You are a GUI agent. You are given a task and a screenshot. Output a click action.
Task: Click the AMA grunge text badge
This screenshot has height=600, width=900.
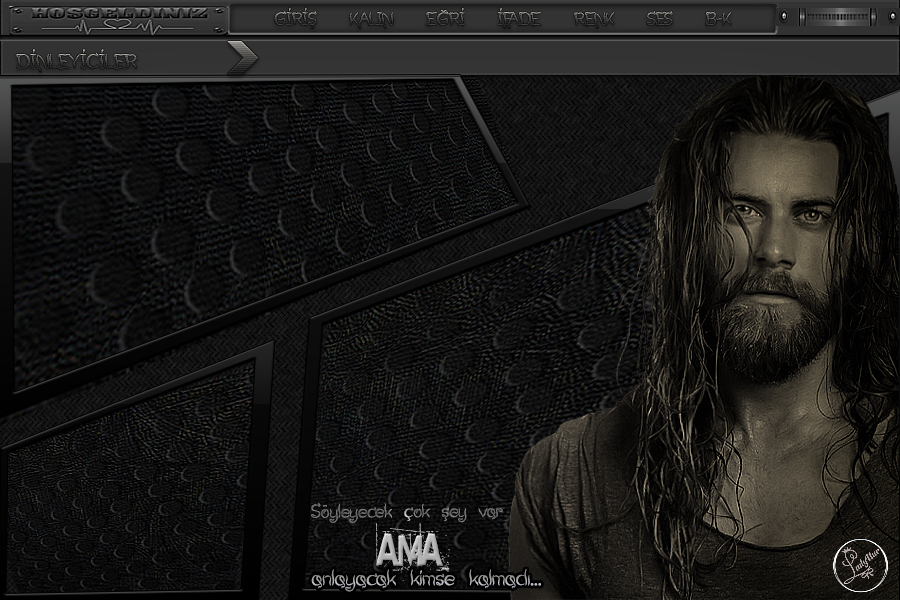pos(408,549)
